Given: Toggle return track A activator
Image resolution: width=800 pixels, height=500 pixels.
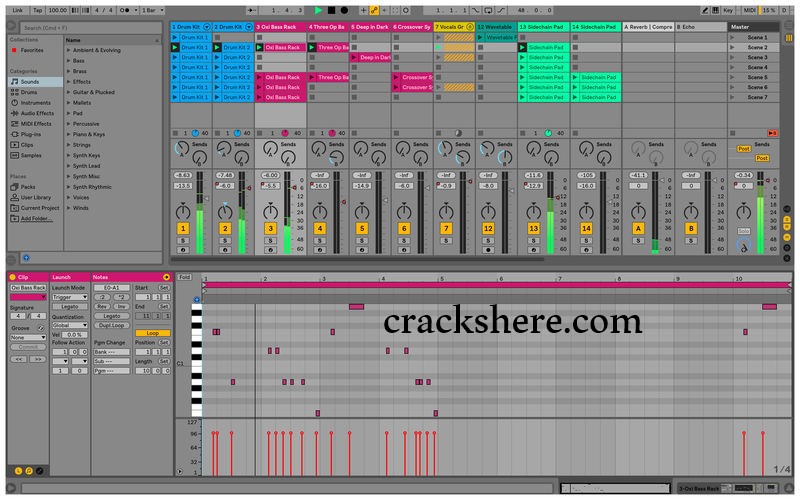Looking at the screenshot, I should click(x=638, y=229).
